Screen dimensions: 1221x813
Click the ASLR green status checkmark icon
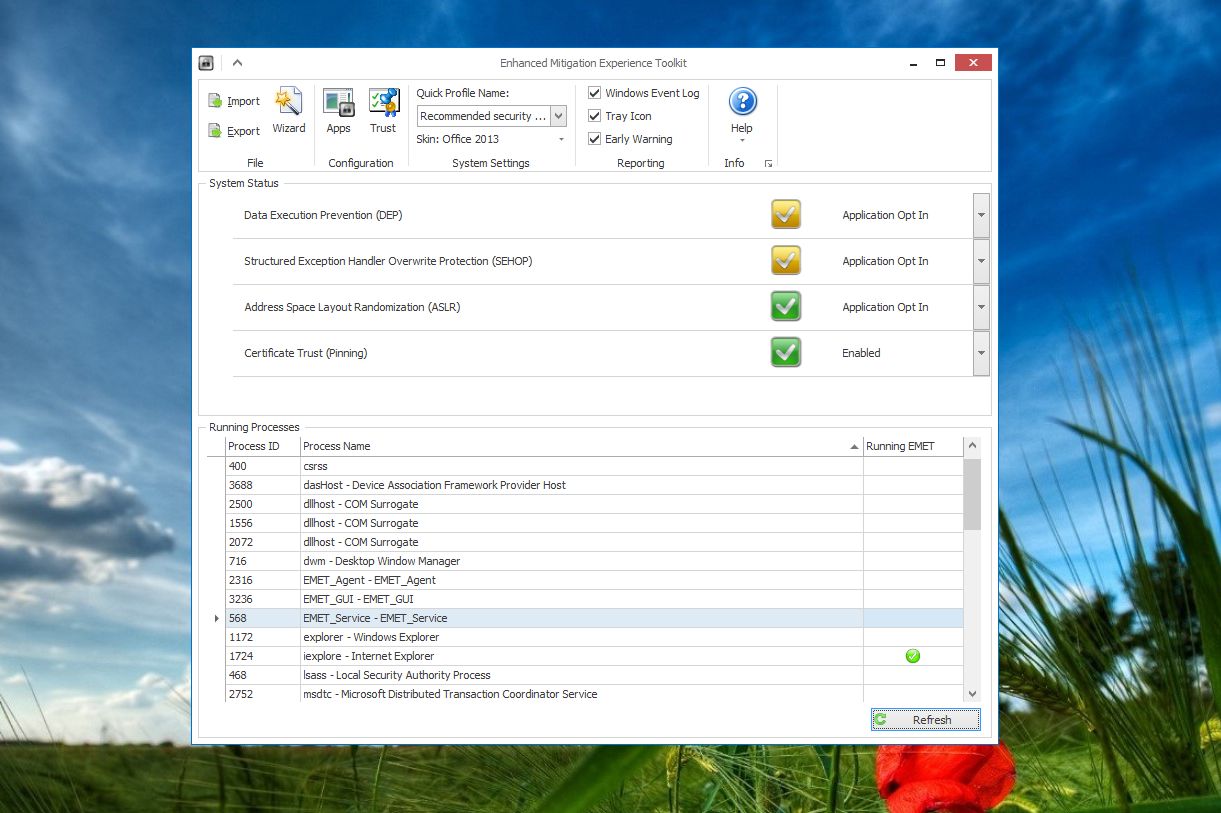click(786, 307)
